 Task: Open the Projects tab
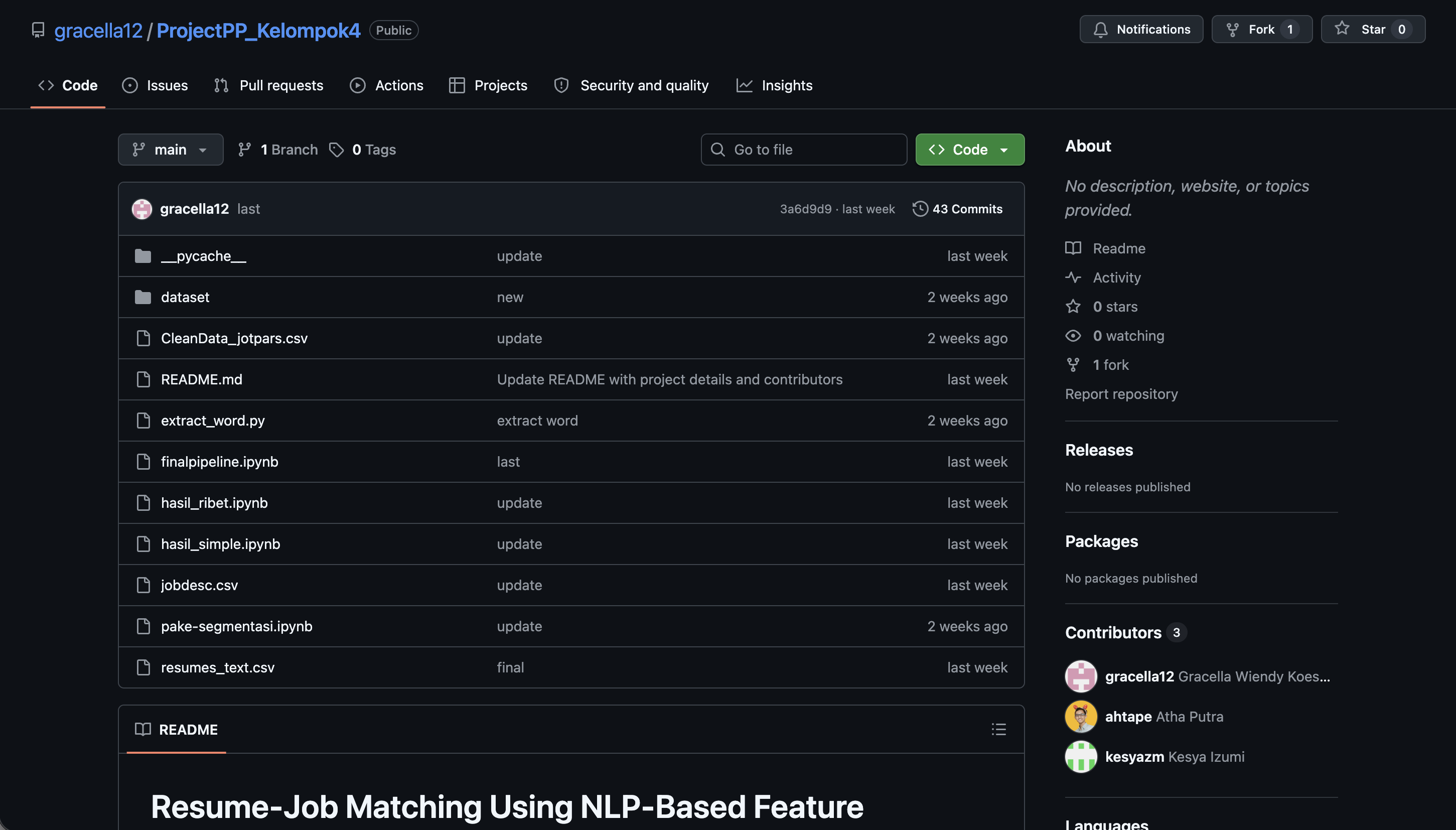[x=488, y=85]
